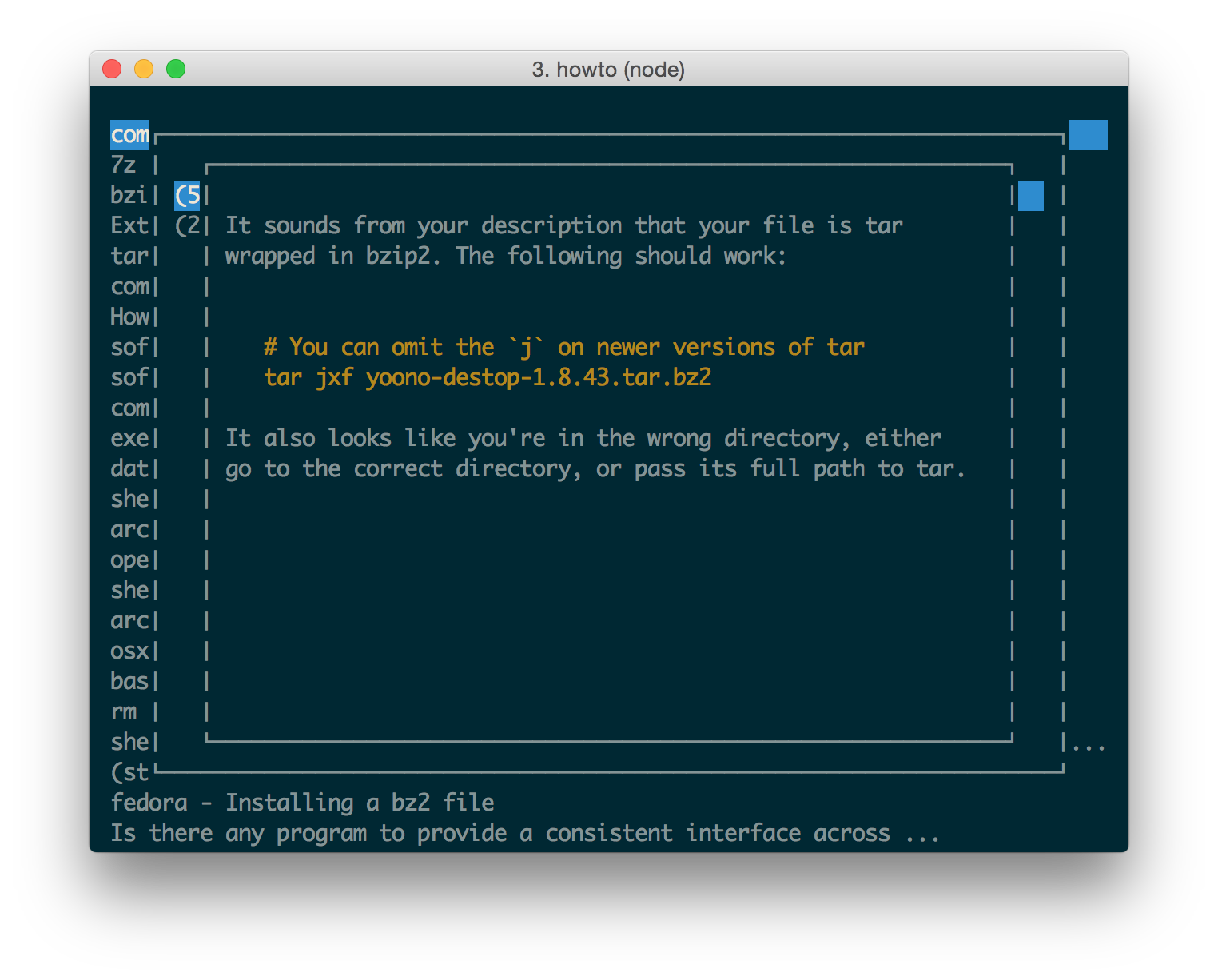This screenshot has height=980, width=1218.
Task: Select the "dat" entry in the left list
Action: pyautogui.click(x=129, y=469)
